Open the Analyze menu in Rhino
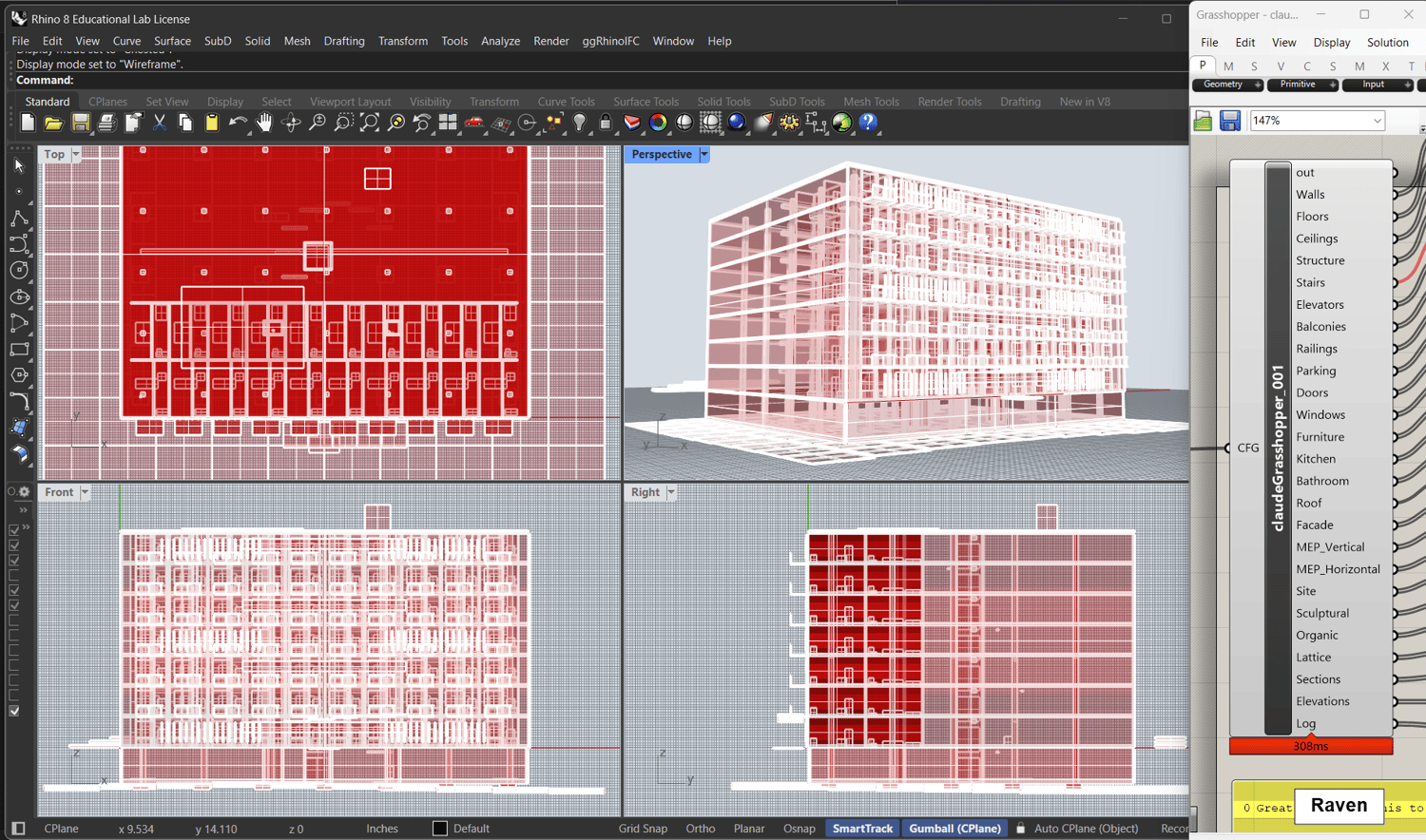Viewport: 1426px width, 840px height. click(x=500, y=41)
